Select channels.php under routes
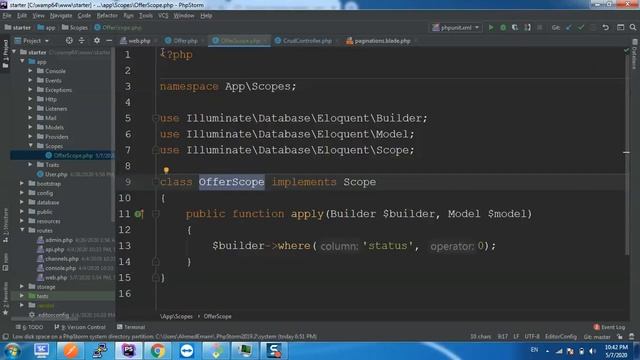 point(62,259)
